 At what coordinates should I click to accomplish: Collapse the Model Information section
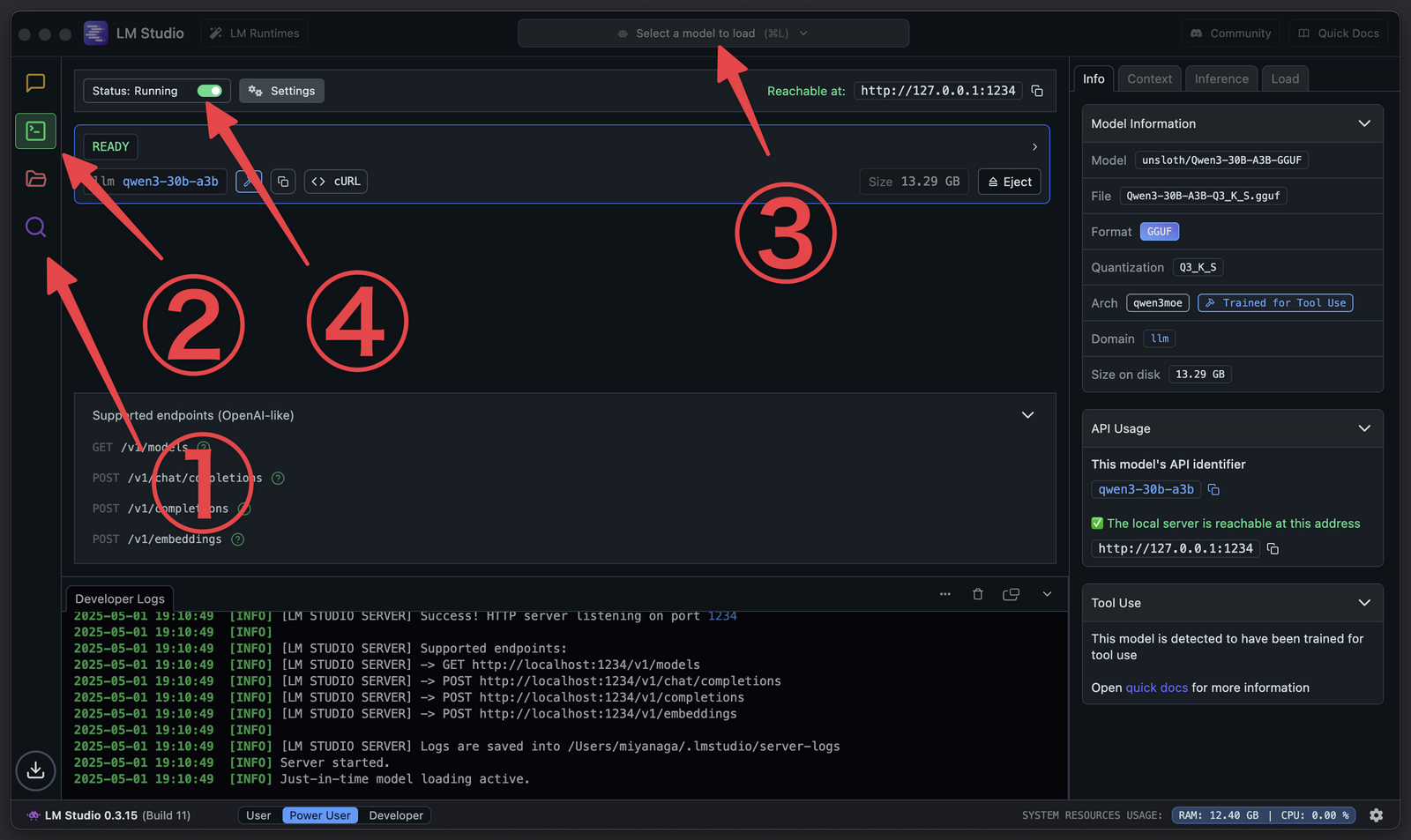tap(1364, 123)
